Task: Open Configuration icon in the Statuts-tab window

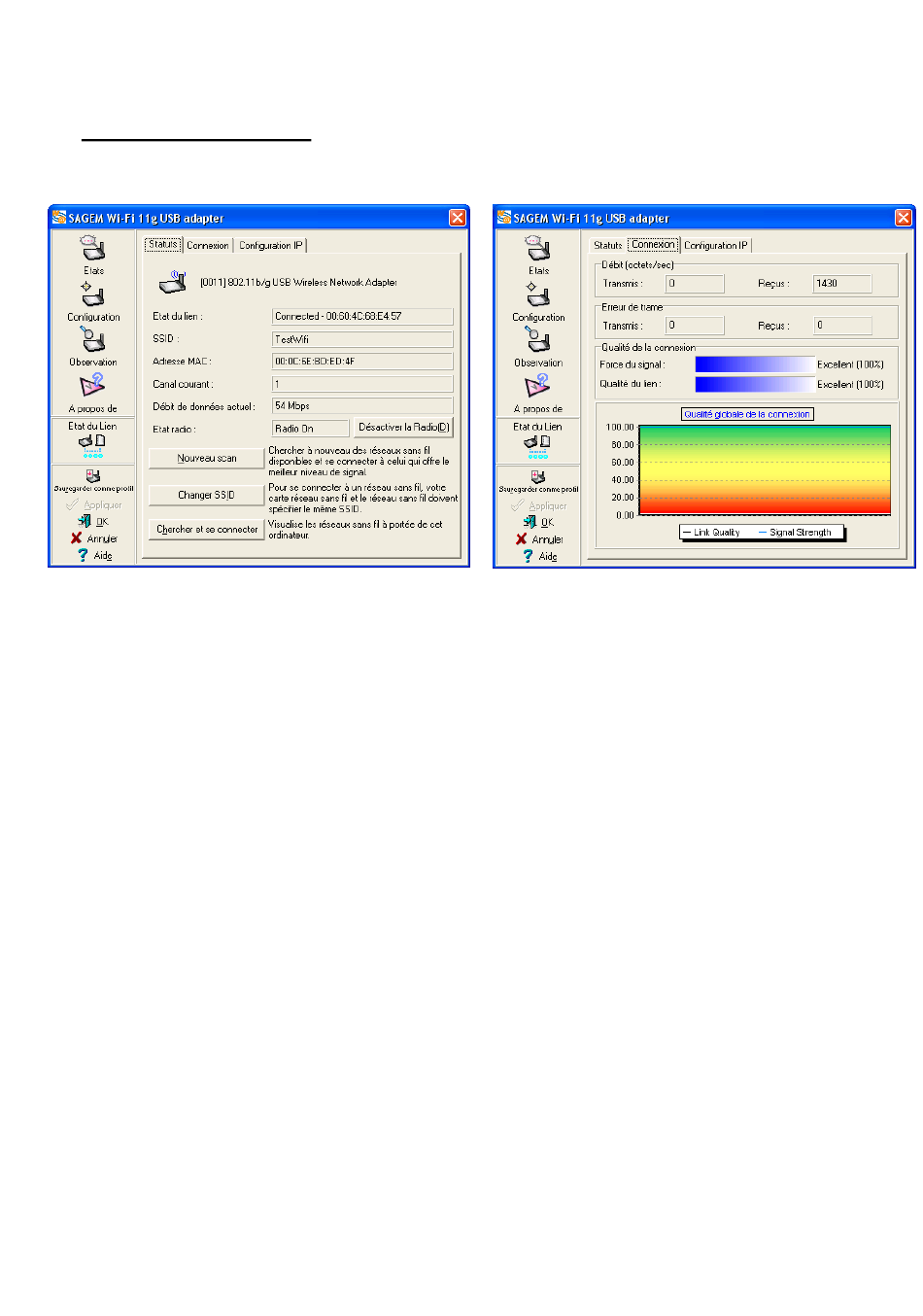Action: [x=92, y=294]
